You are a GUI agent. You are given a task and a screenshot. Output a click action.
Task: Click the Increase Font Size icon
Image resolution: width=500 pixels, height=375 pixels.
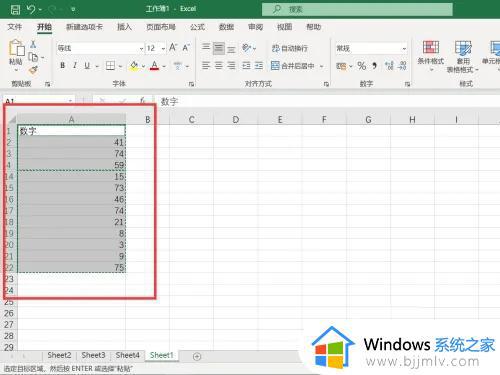(173, 48)
